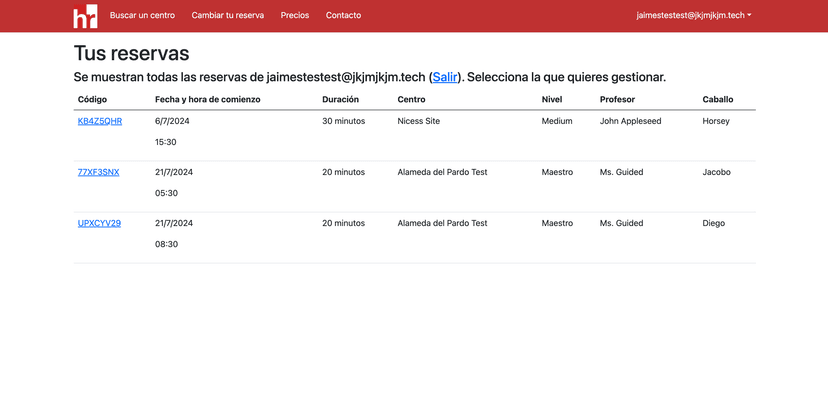Click the Fecha y hora de comienzo header

(x=207, y=100)
